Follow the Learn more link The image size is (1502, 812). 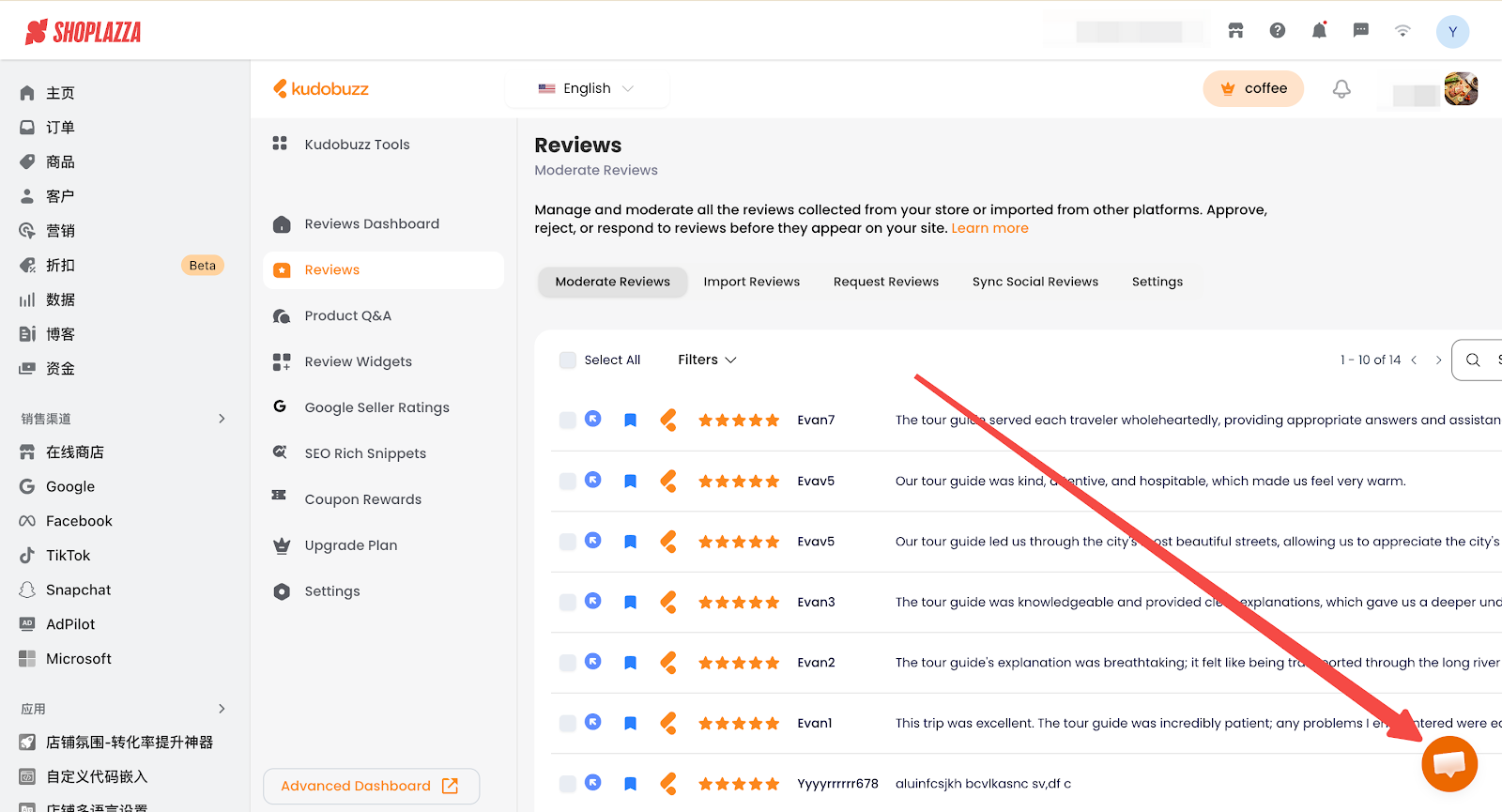coord(989,228)
